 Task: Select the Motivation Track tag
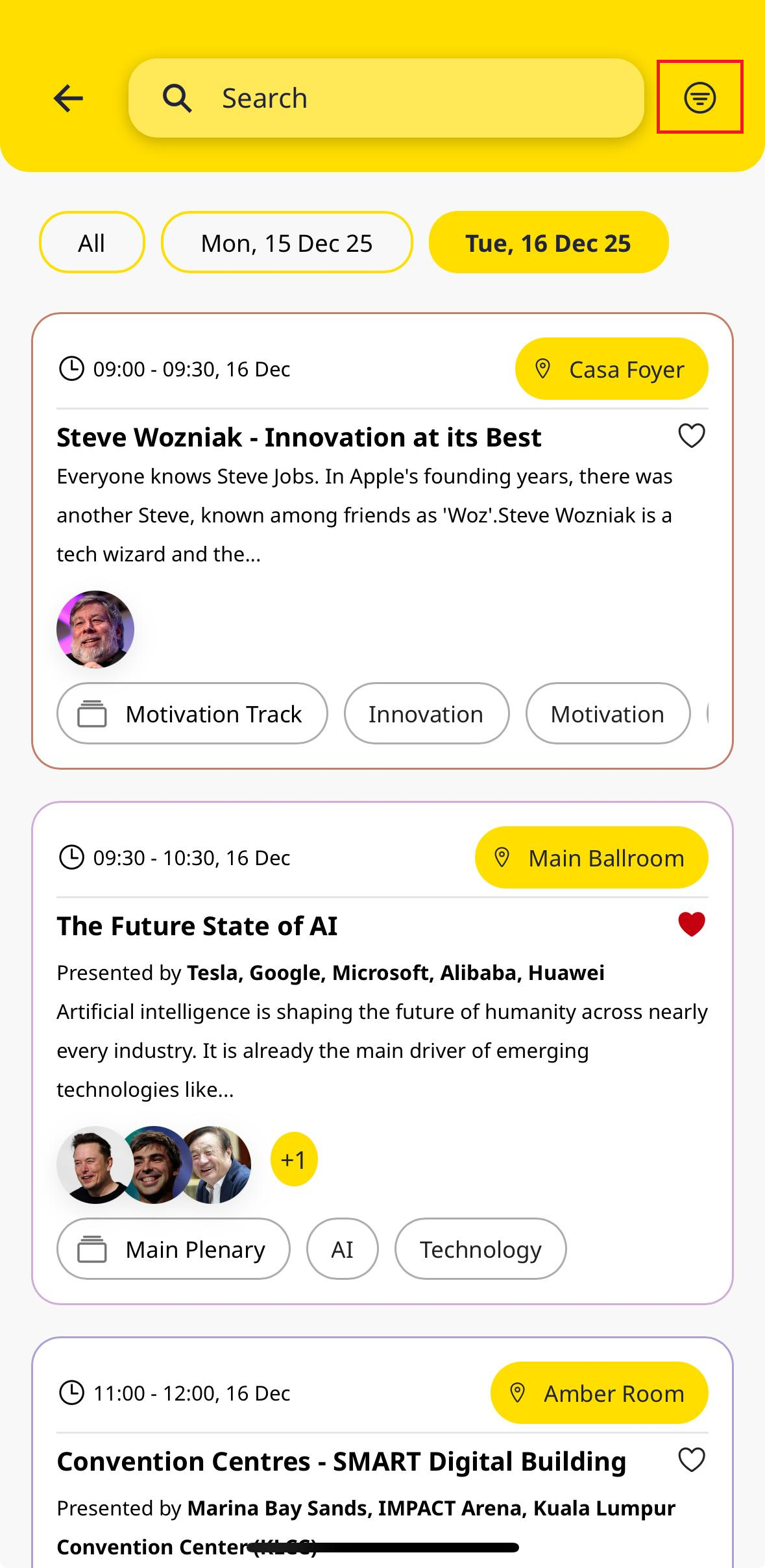pos(192,713)
